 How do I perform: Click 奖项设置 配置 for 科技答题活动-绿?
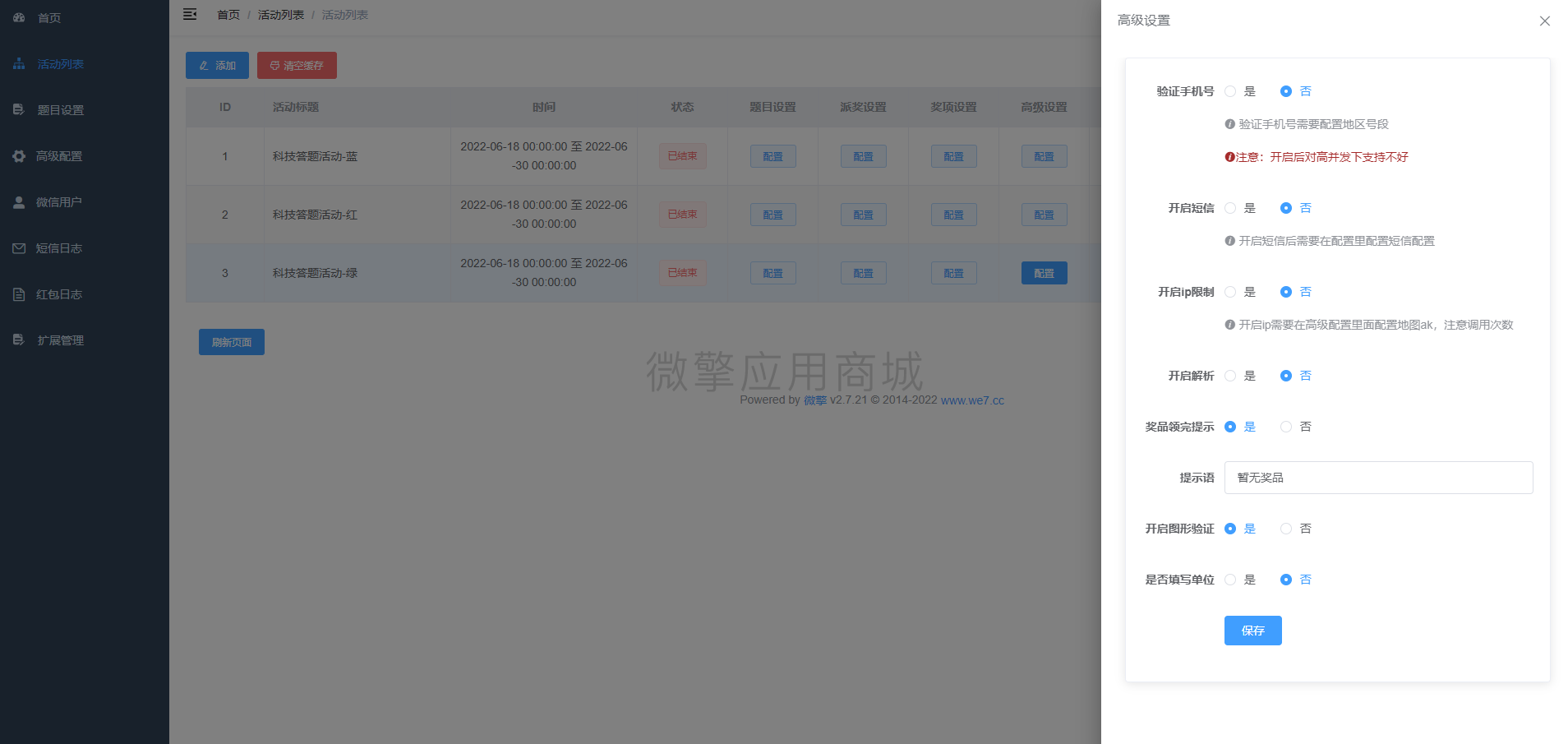pyautogui.click(x=953, y=273)
